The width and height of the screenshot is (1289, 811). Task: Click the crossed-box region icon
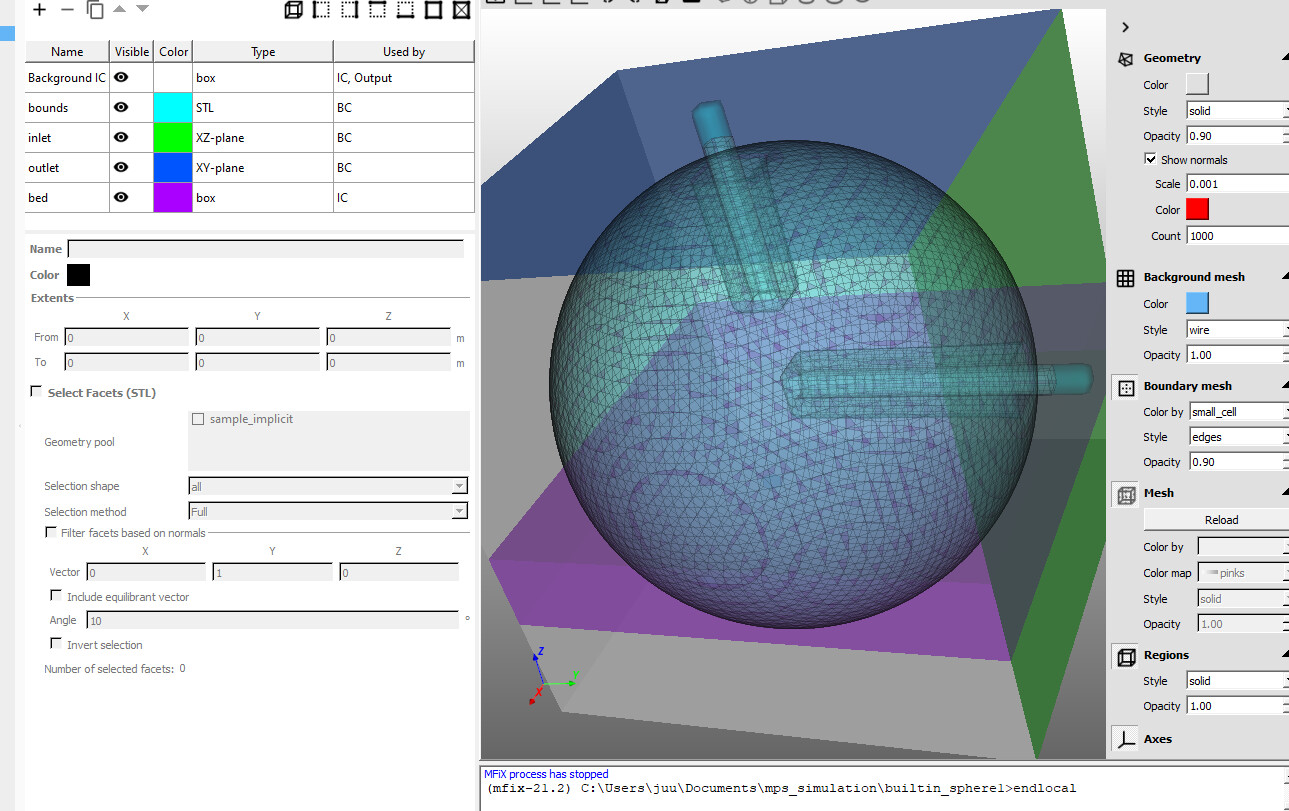tap(461, 10)
